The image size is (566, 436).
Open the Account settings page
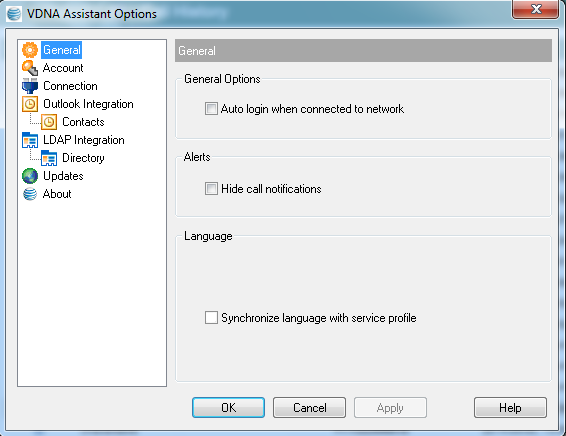point(63,68)
